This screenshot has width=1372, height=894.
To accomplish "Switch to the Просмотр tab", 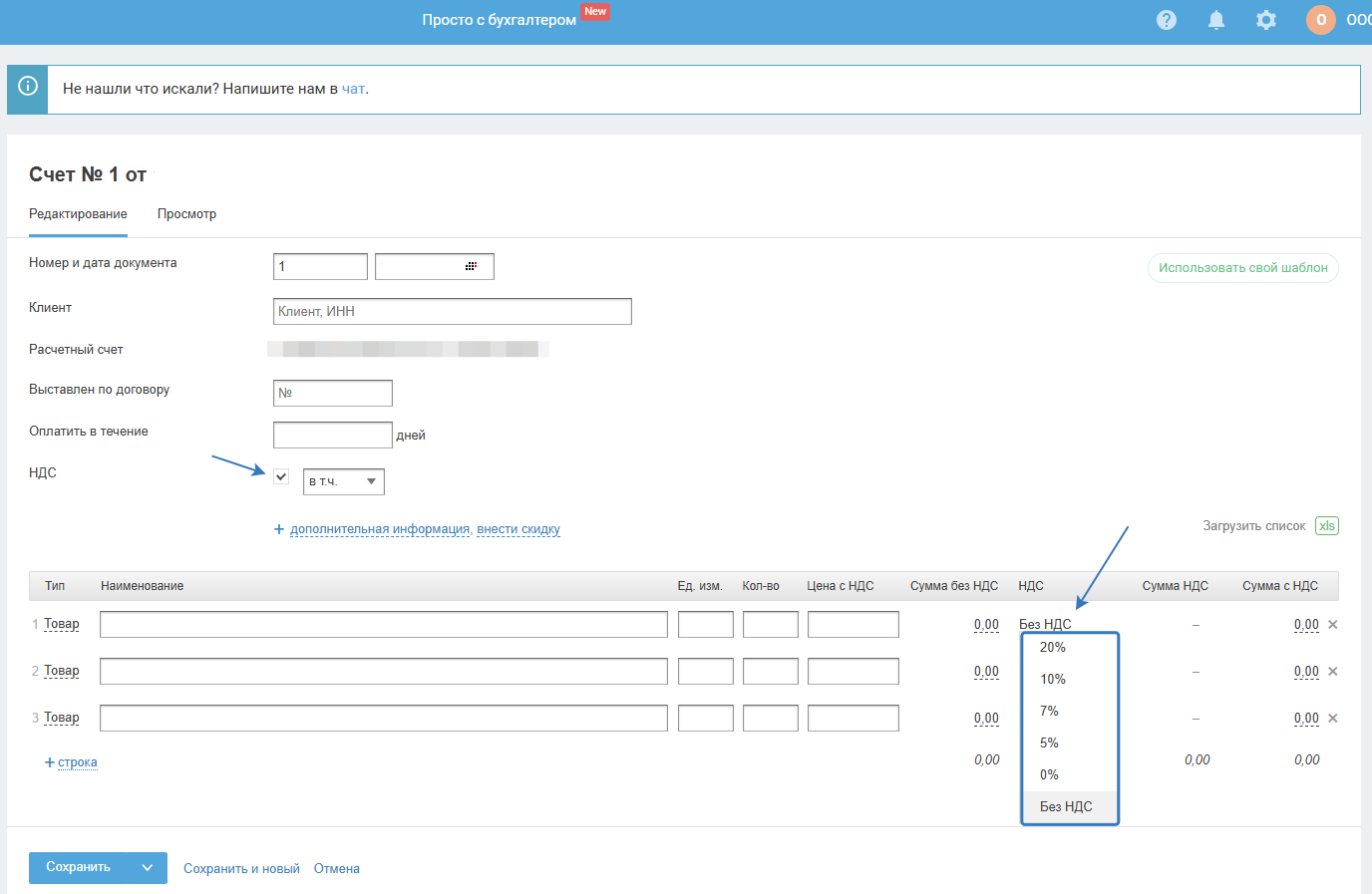I will point(186,214).
